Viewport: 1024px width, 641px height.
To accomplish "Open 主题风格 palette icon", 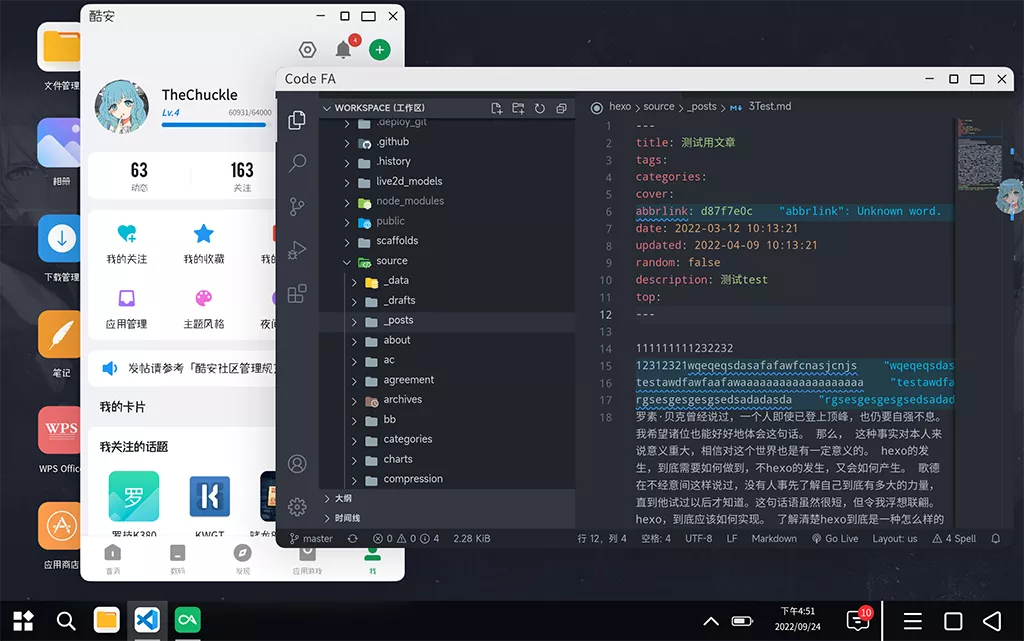I will [204, 309].
